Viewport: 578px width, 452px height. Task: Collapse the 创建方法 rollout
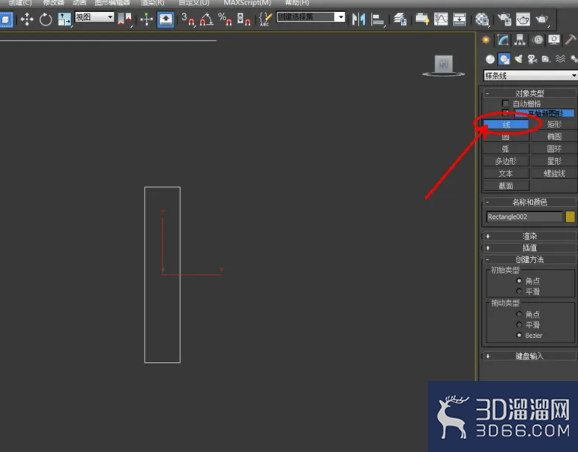tap(529, 260)
